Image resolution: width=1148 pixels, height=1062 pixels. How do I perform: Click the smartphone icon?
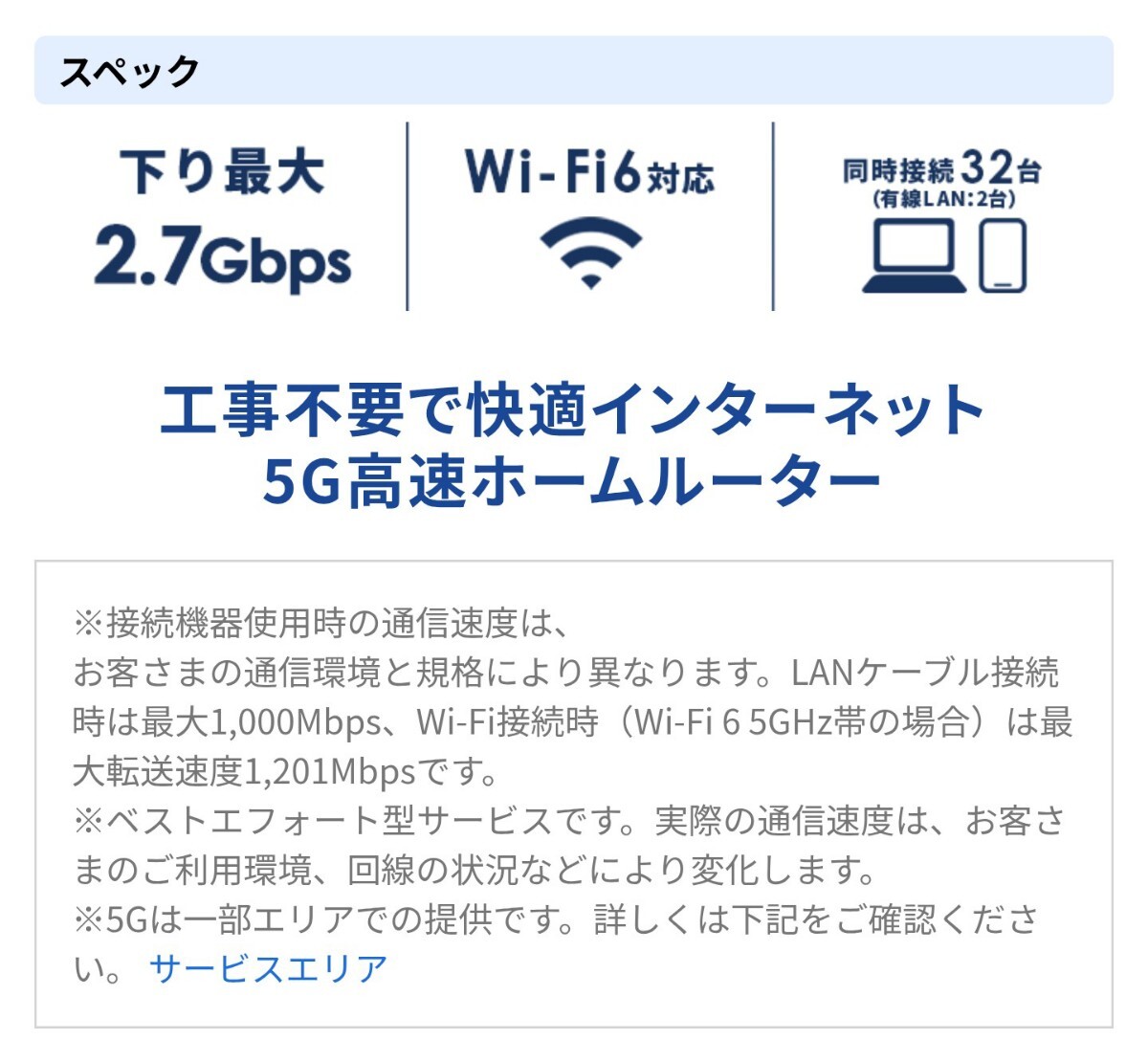click(1003, 255)
